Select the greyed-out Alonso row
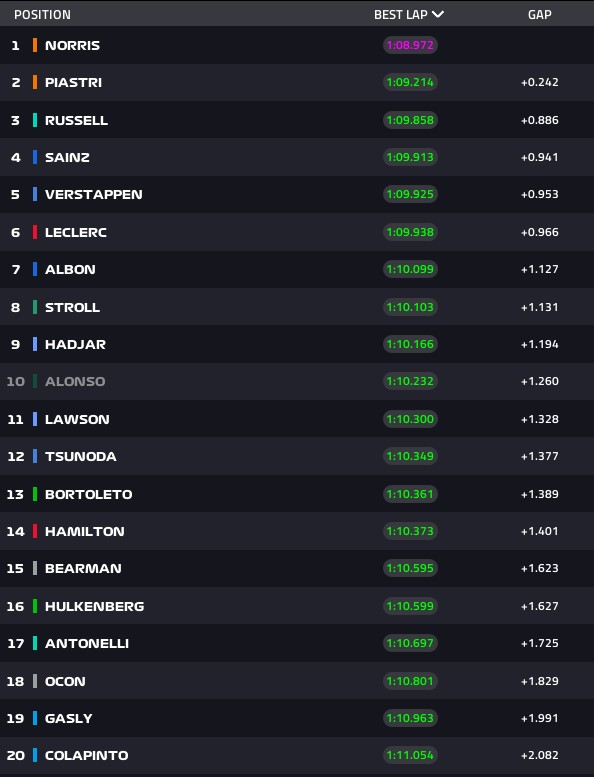This screenshot has width=594, height=777. click(x=297, y=381)
